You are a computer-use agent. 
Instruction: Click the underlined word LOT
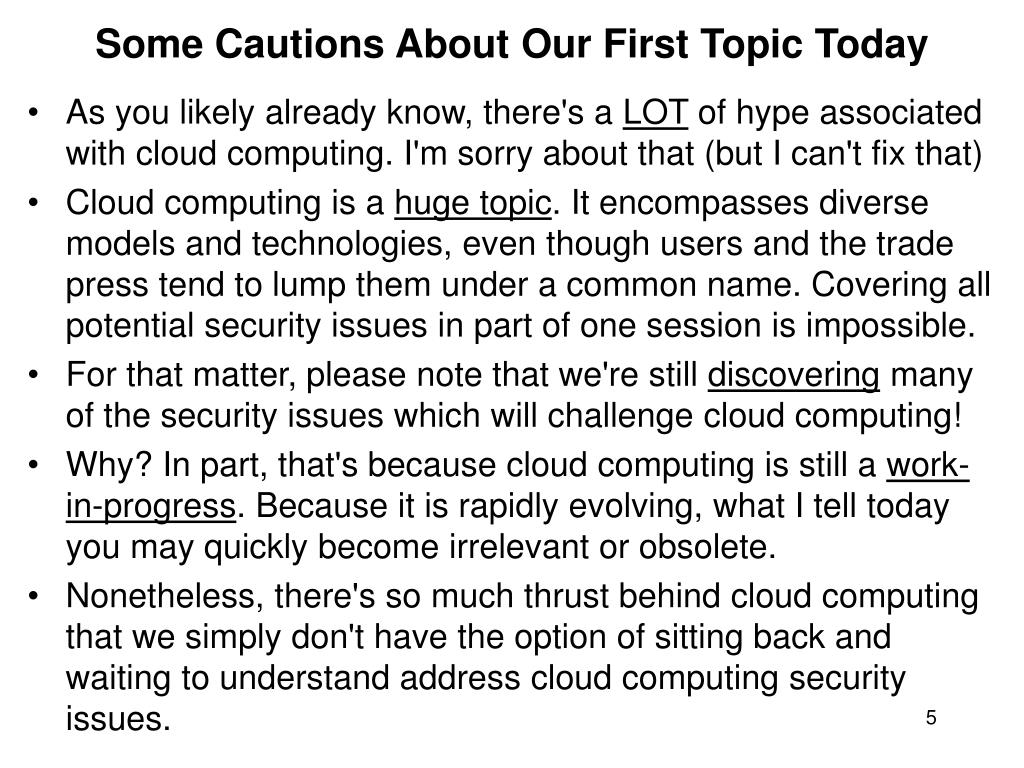pyautogui.click(x=655, y=112)
